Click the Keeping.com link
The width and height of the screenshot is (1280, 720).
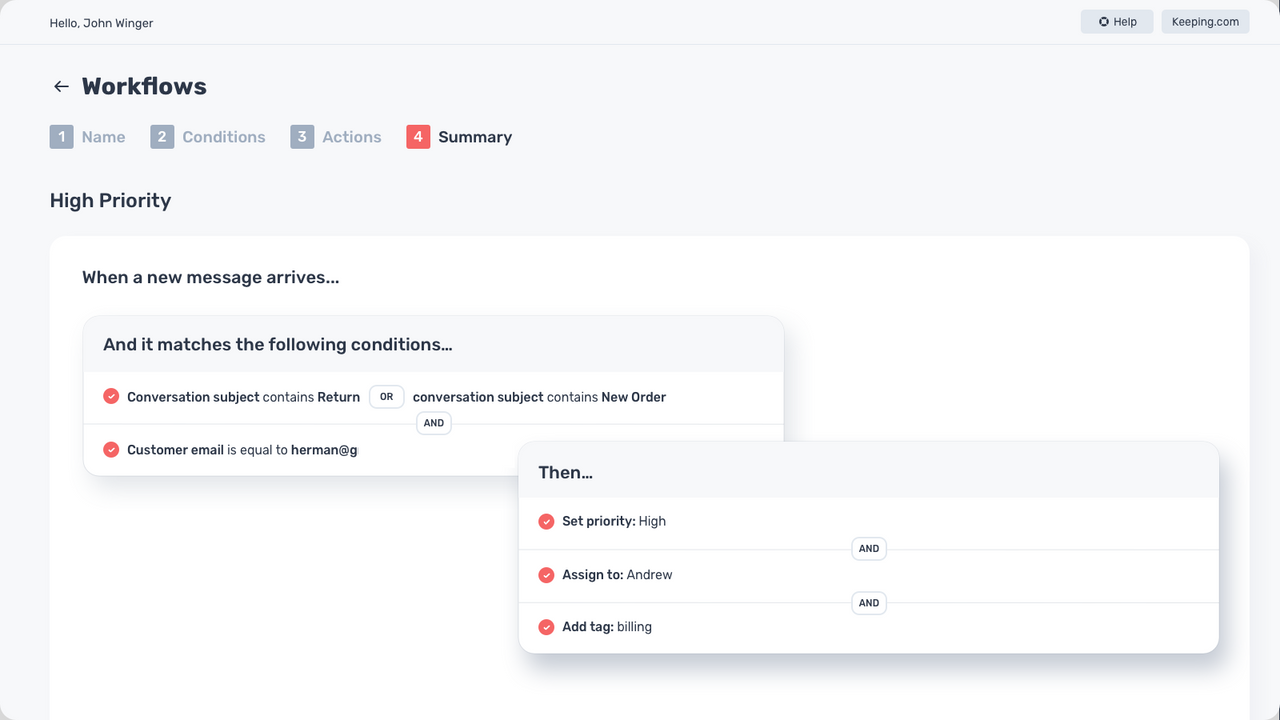(x=1205, y=21)
